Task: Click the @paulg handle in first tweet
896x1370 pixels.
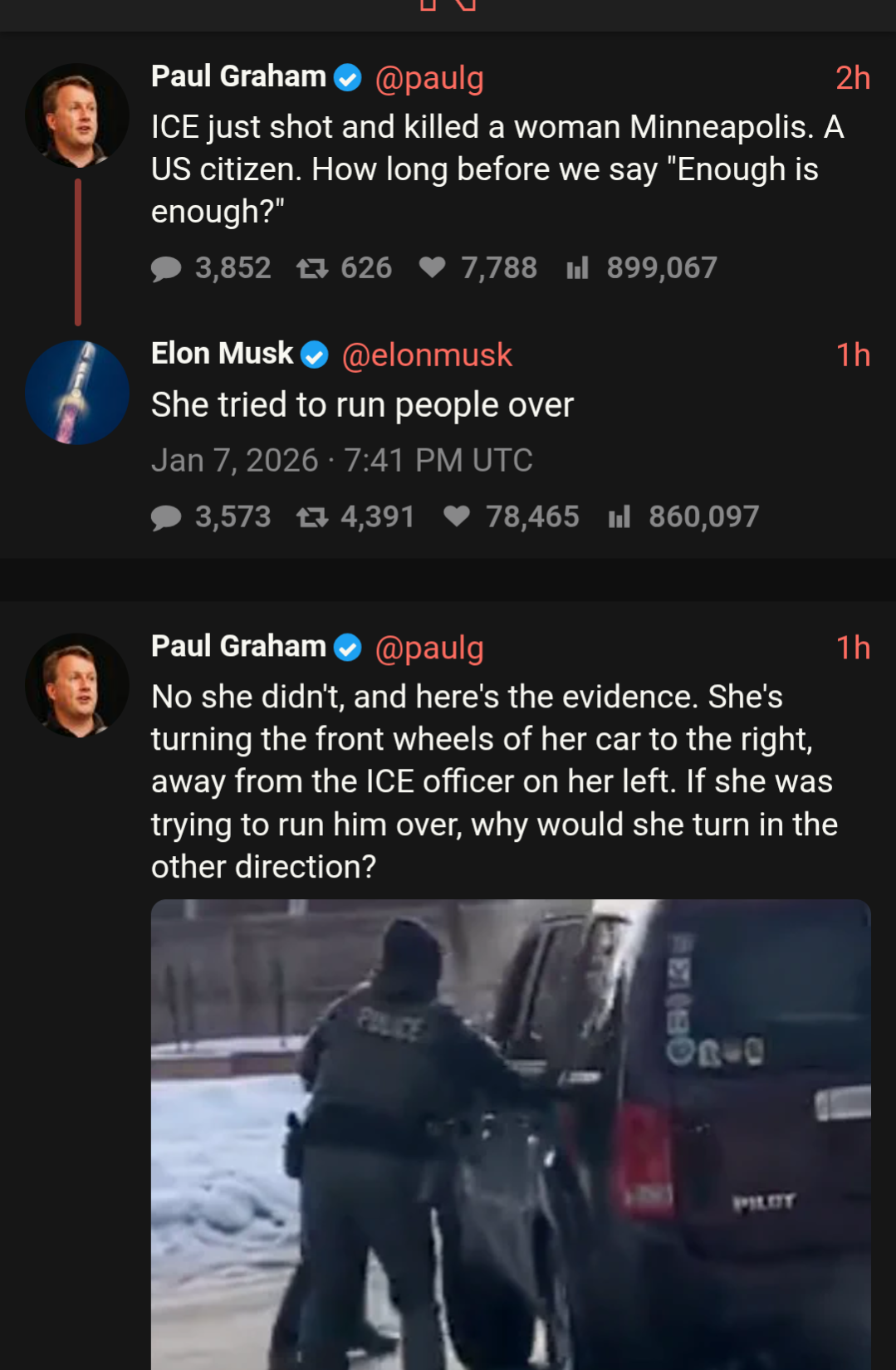Action: click(429, 78)
